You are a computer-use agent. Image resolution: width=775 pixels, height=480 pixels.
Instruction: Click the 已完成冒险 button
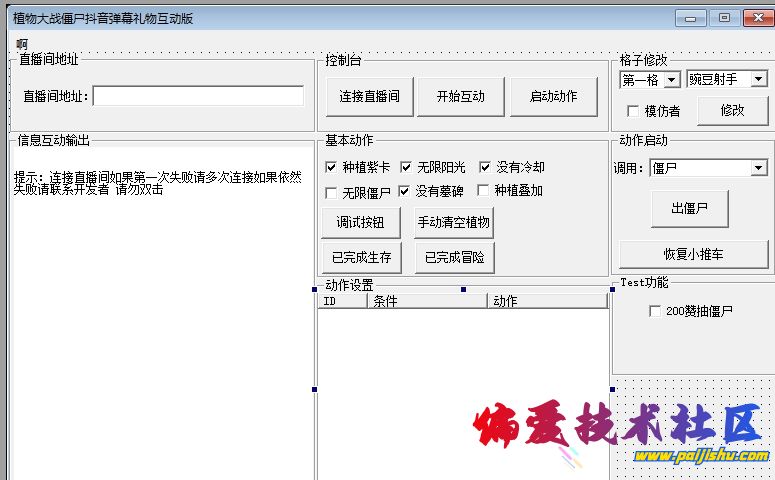(454, 257)
